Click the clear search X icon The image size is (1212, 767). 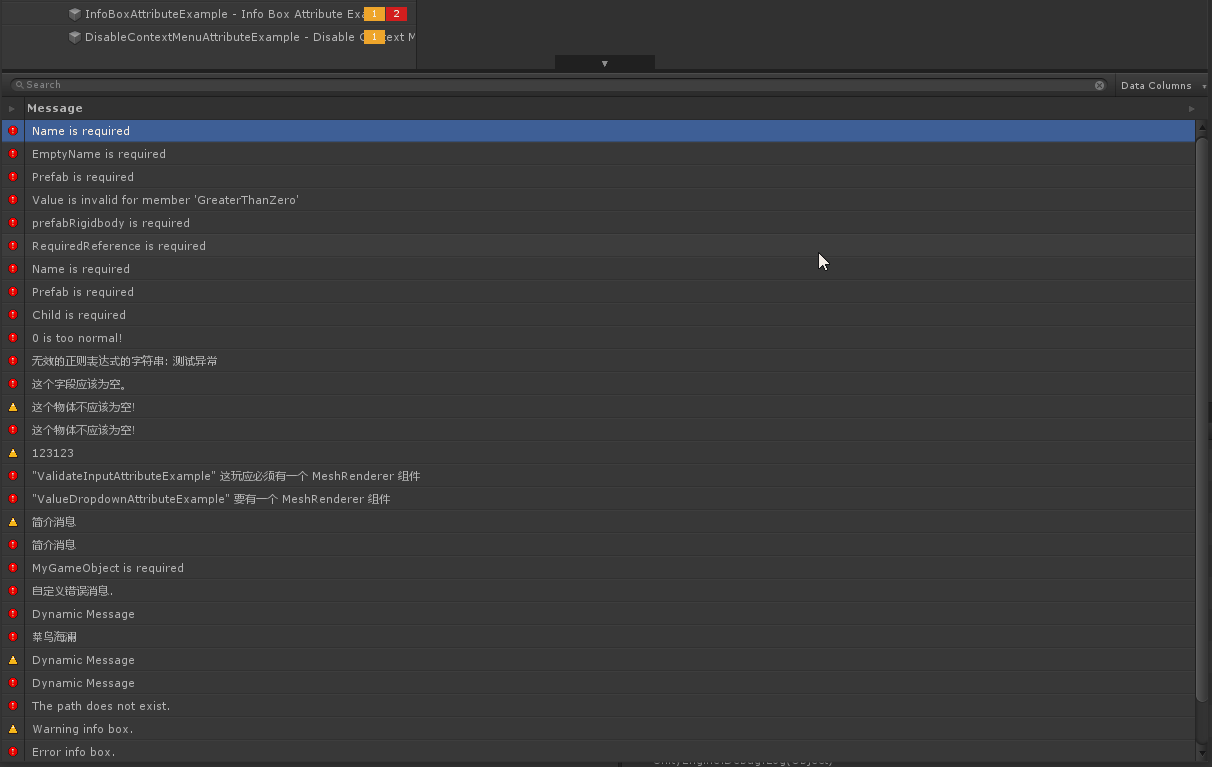pyautogui.click(x=1099, y=85)
